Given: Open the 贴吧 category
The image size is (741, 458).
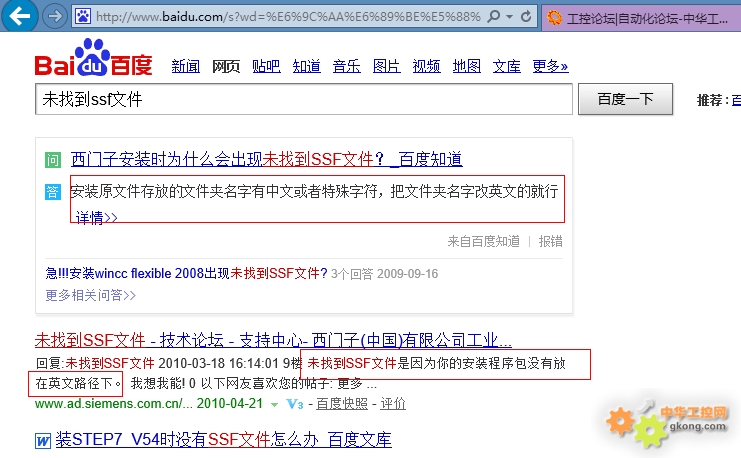Looking at the screenshot, I should point(266,66).
